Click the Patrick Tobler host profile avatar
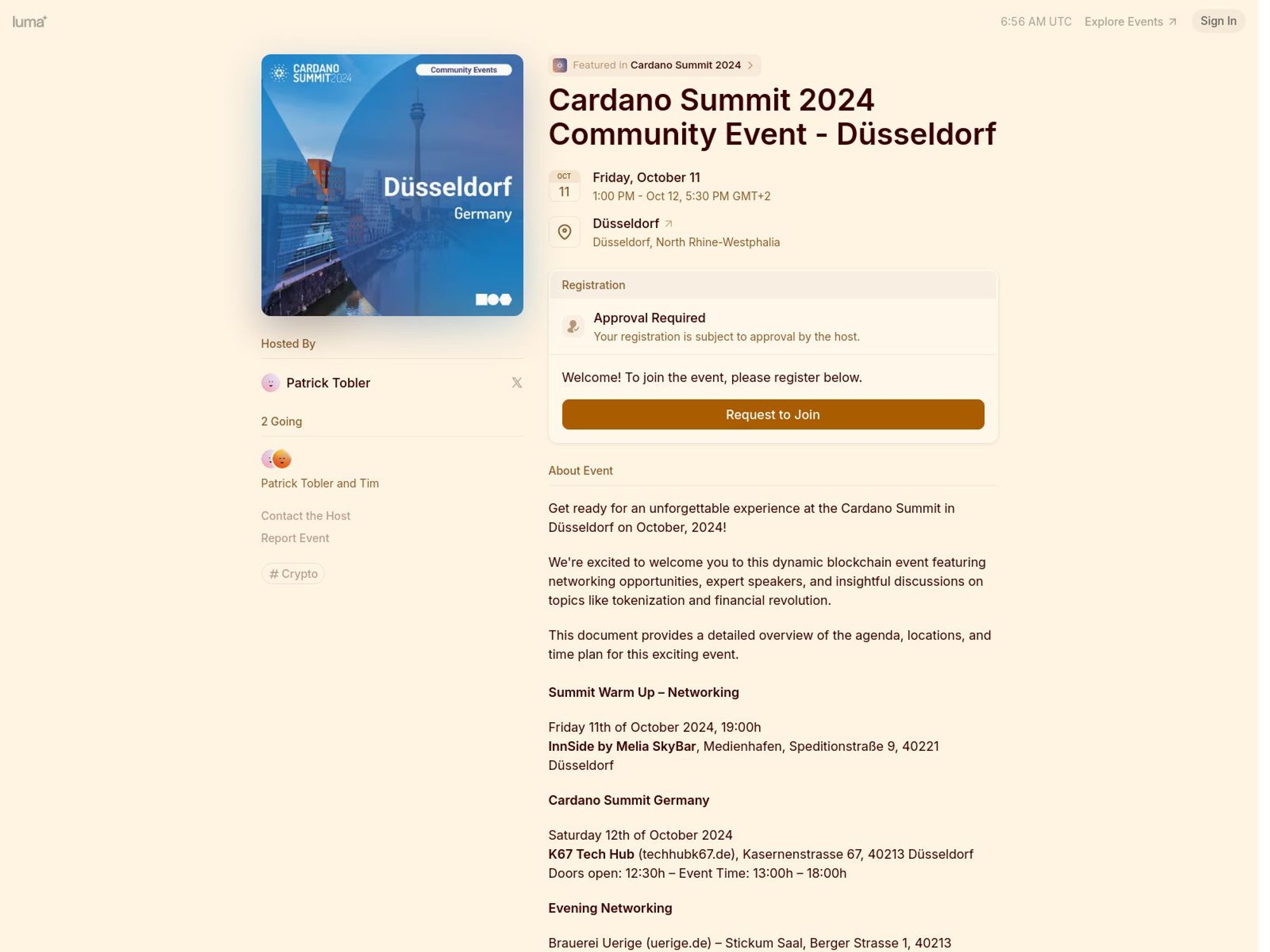 pyautogui.click(x=270, y=382)
